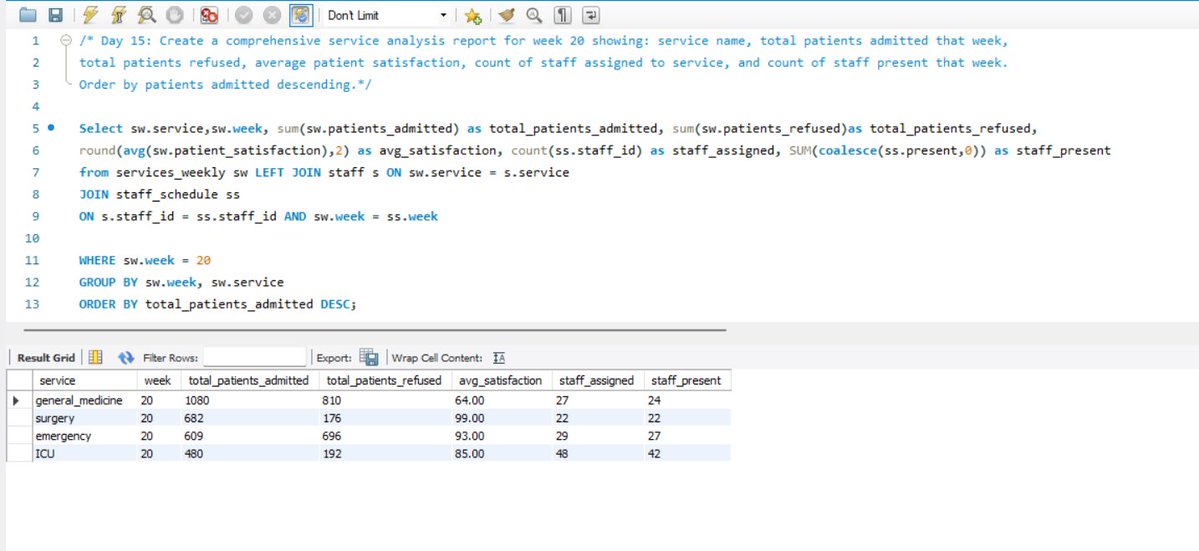
Task: Toggle auto-commit mode
Action: [301, 15]
